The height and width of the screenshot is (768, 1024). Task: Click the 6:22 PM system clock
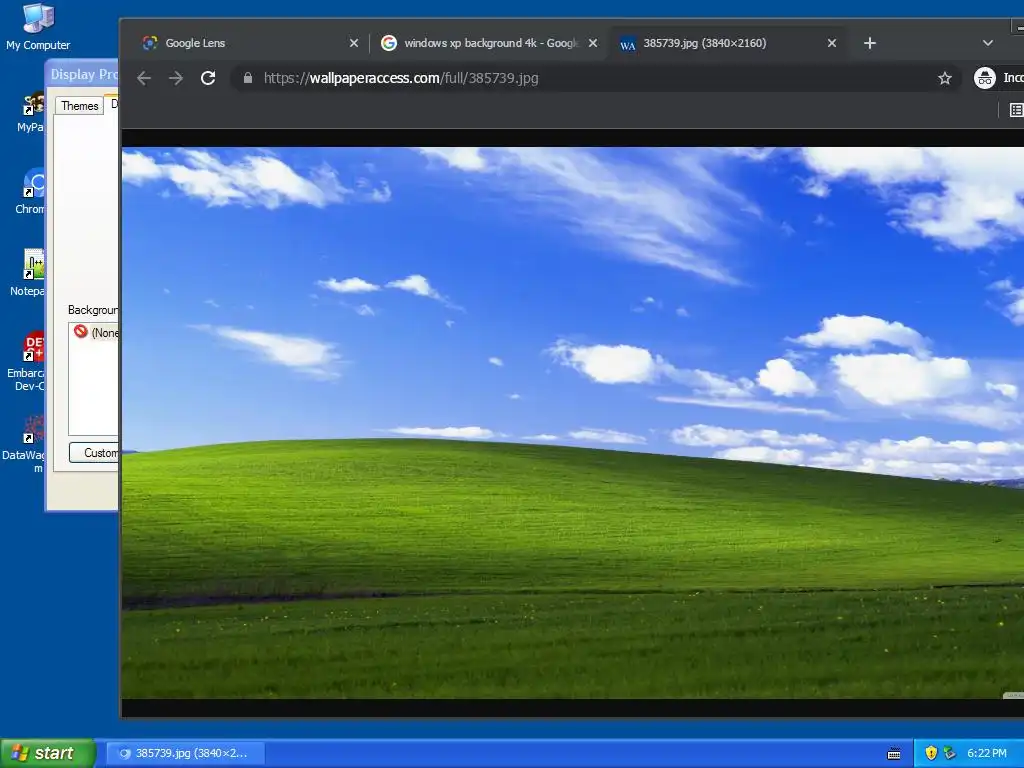click(x=986, y=753)
